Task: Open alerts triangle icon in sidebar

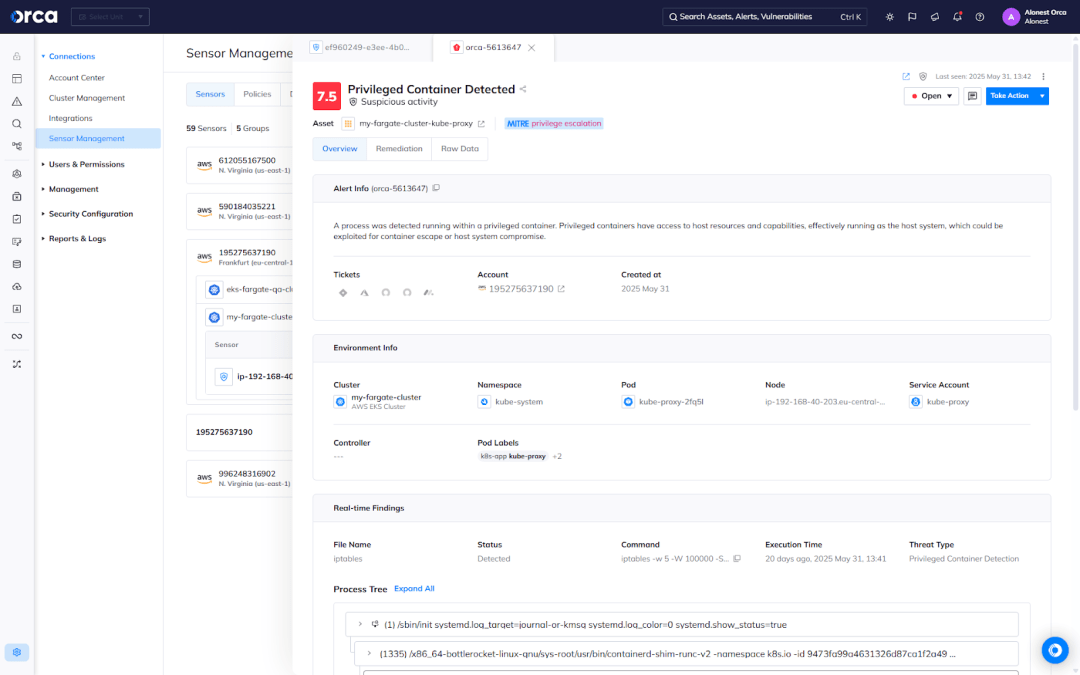Action: (17, 101)
